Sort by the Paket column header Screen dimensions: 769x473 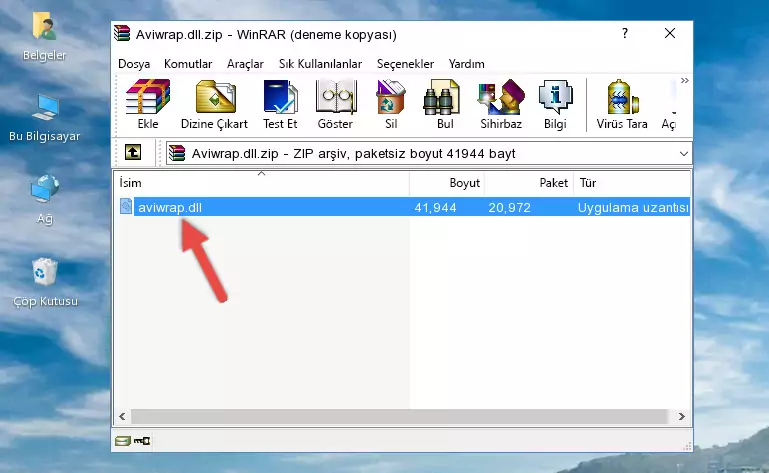529,183
